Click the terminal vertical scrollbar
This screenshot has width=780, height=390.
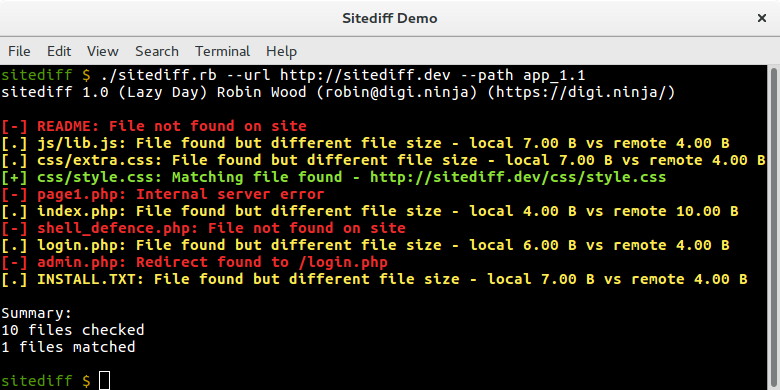[x=775, y=227]
